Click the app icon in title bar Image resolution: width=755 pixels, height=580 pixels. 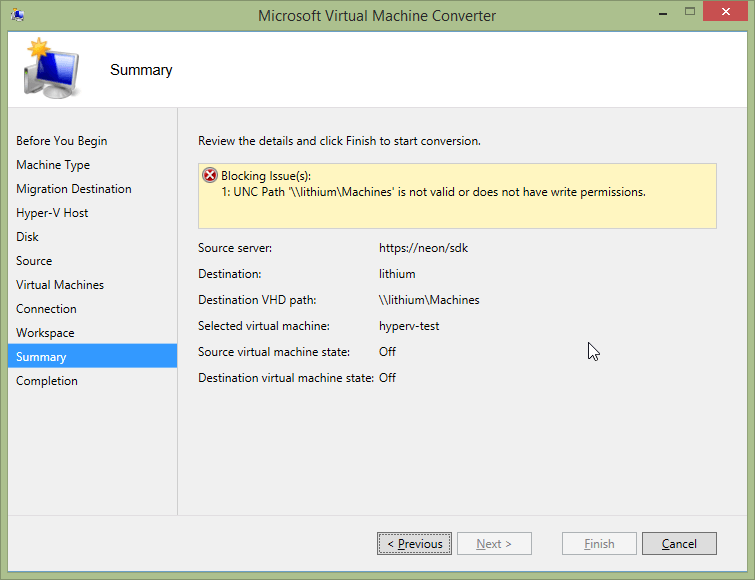tap(18, 15)
